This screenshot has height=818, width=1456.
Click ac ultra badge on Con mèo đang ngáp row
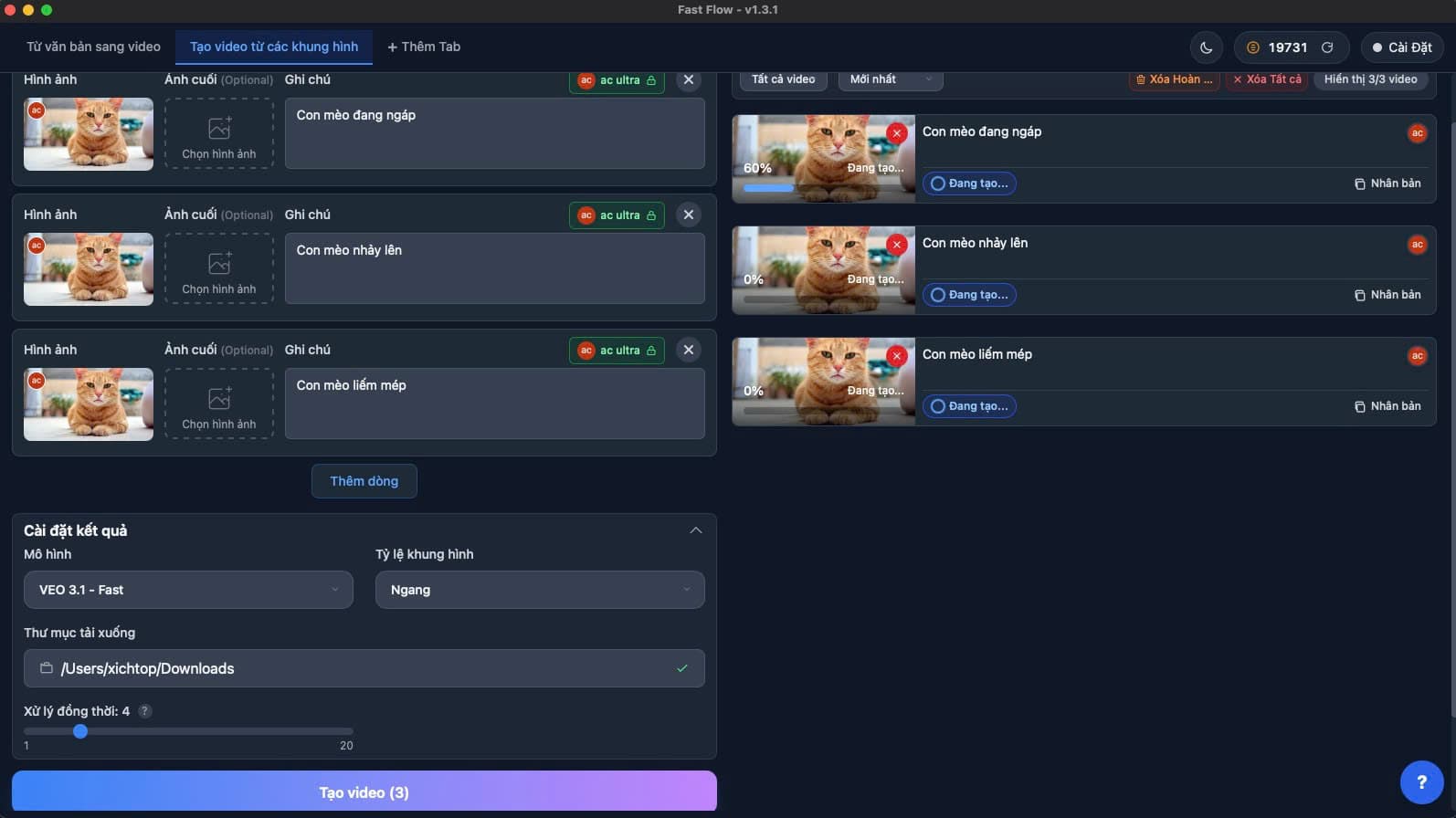pos(617,80)
